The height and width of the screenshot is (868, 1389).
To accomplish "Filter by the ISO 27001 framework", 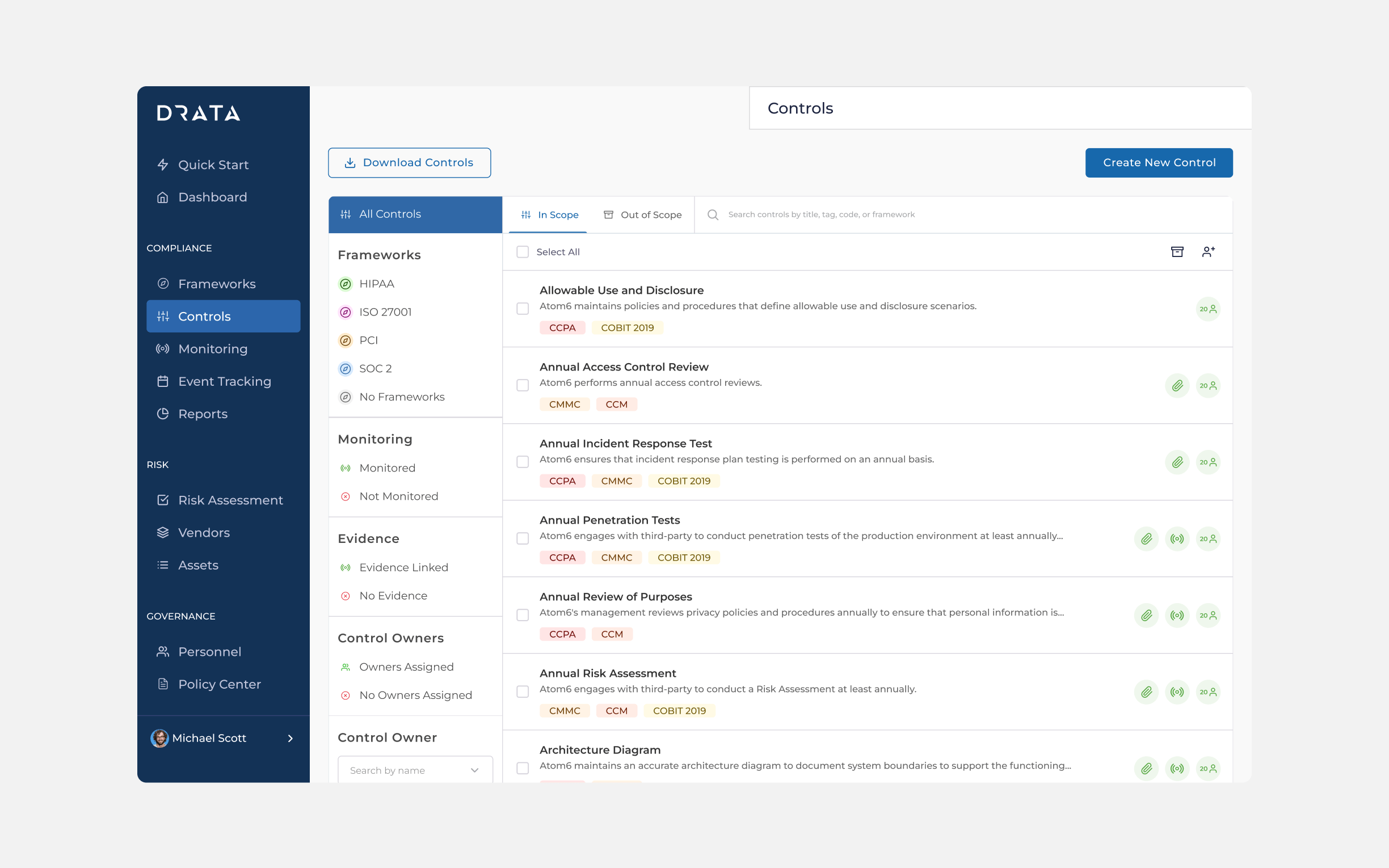I will pos(376,311).
